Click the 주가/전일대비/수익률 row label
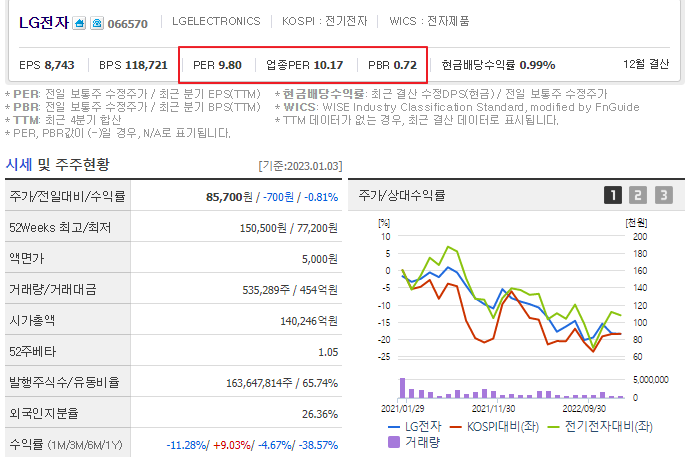 pyautogui.click(x=67, y=196)
